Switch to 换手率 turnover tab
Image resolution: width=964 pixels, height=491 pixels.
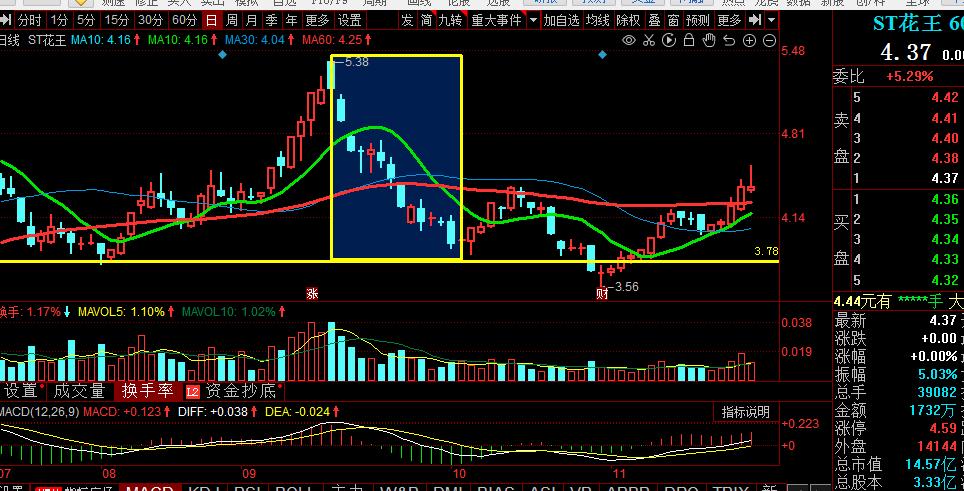[x=146, y=390]
